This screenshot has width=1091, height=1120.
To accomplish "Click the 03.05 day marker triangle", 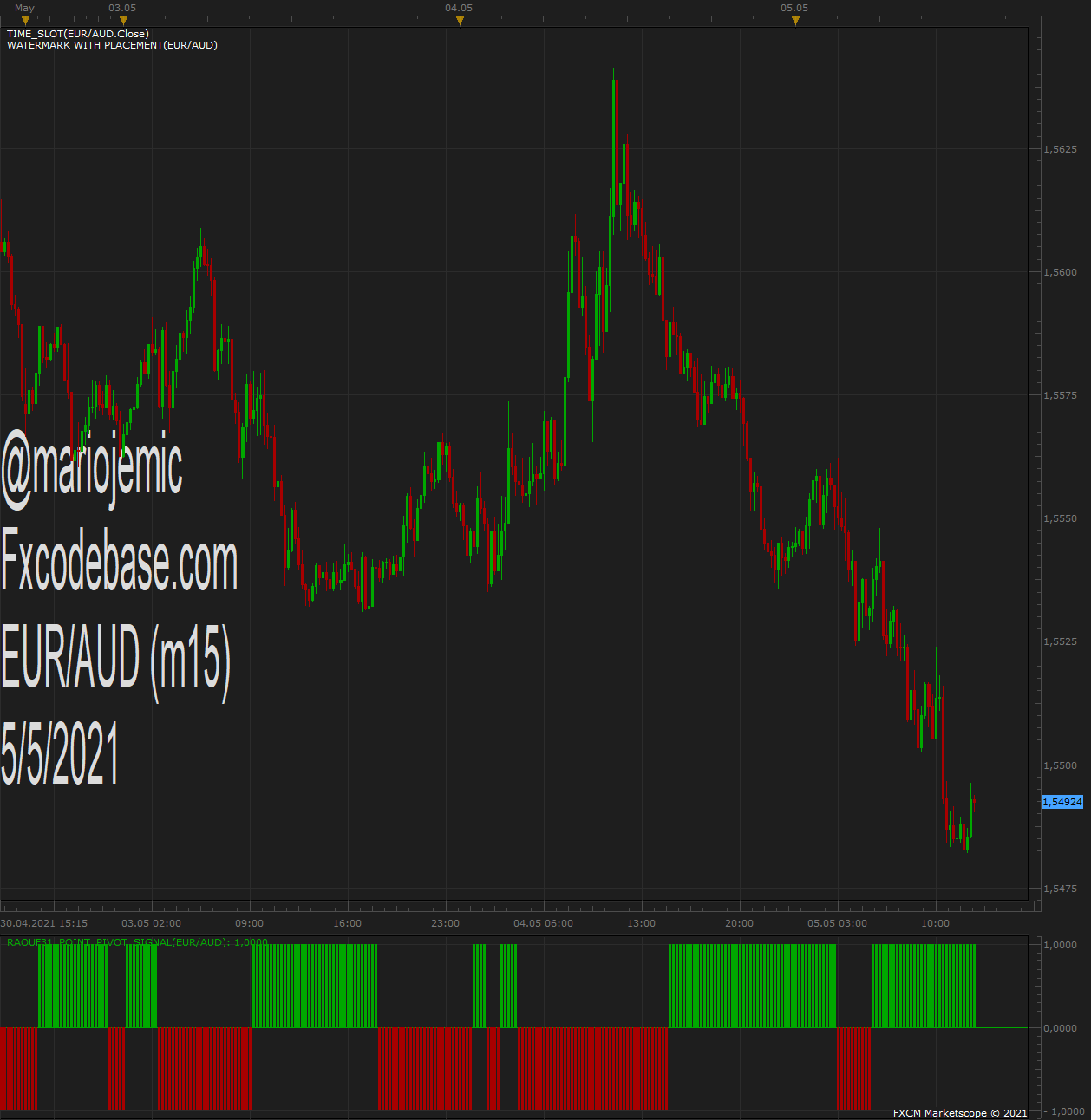I will click(123, 21).
